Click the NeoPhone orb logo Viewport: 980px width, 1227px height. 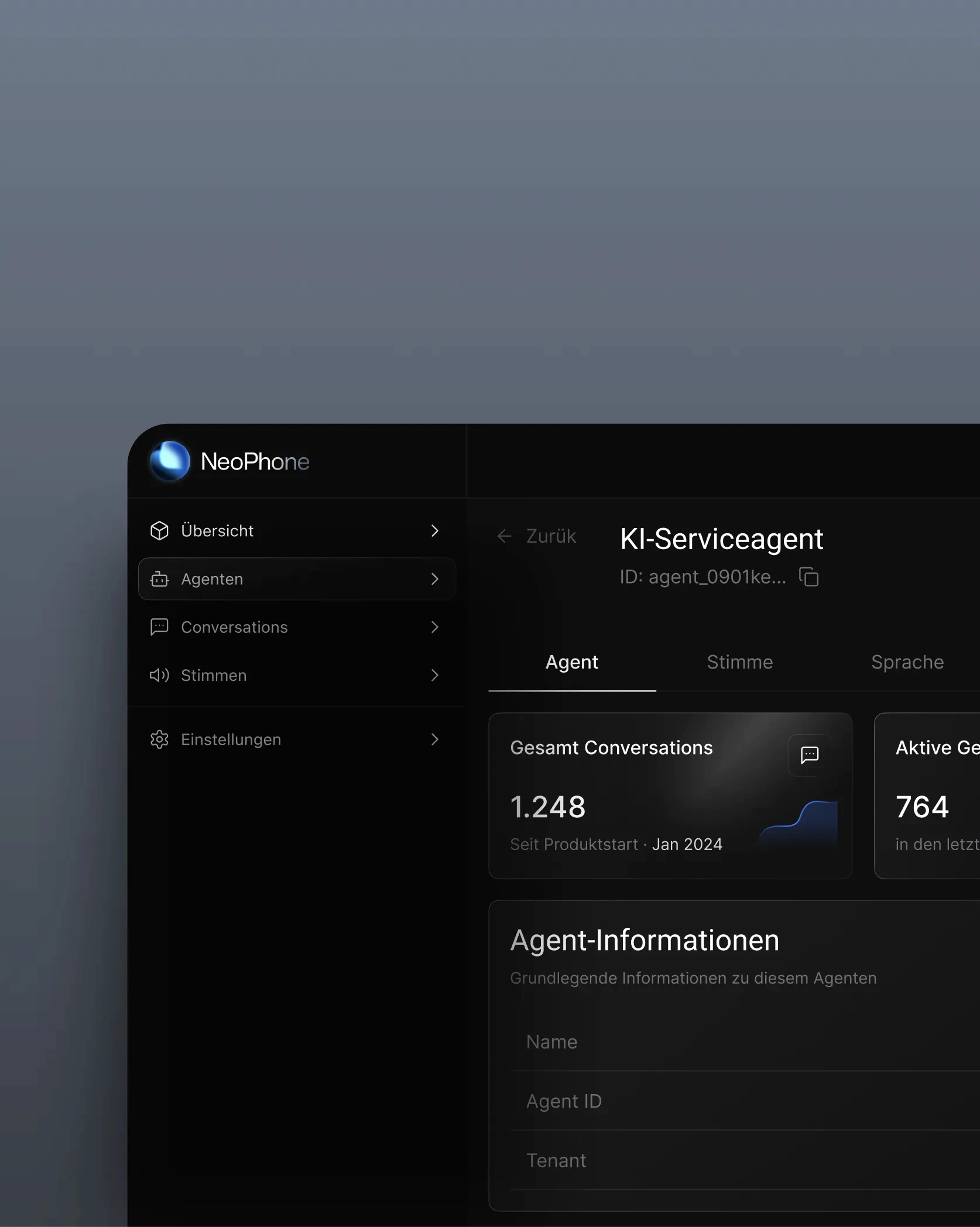170,461
